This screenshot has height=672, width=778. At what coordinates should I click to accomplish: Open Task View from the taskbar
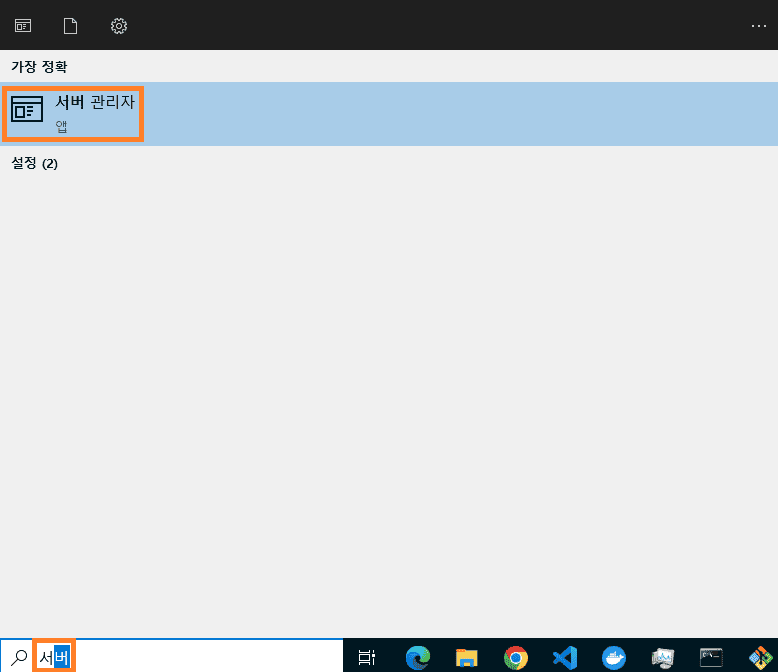[x=367, y=657]
